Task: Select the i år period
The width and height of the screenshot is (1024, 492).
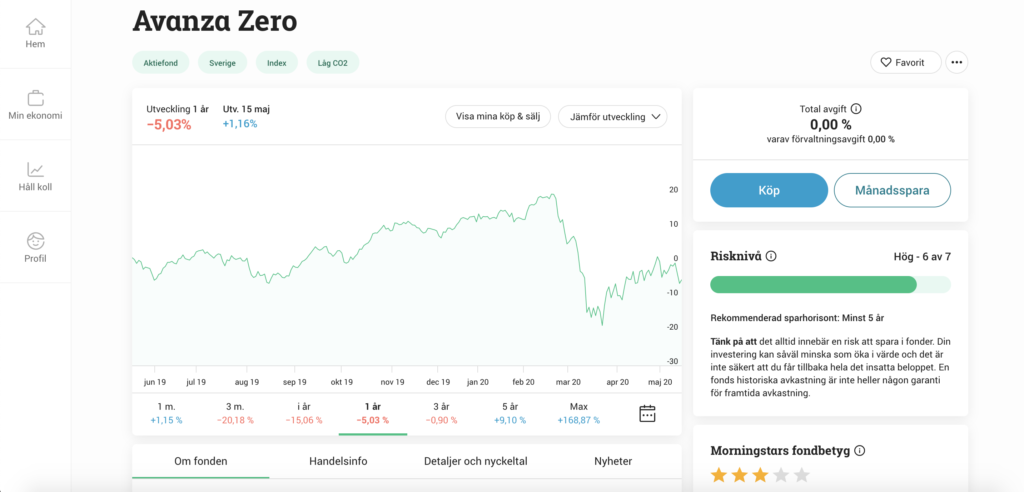Action: click(304, 414)
